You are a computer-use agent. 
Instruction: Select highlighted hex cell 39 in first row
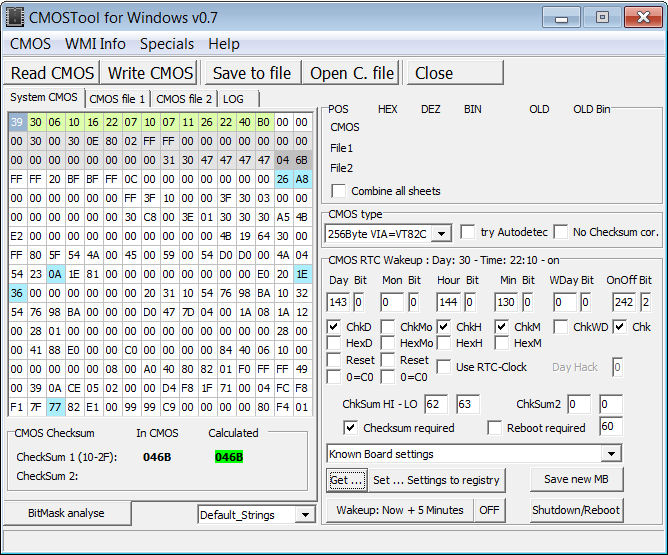point(17,122)
